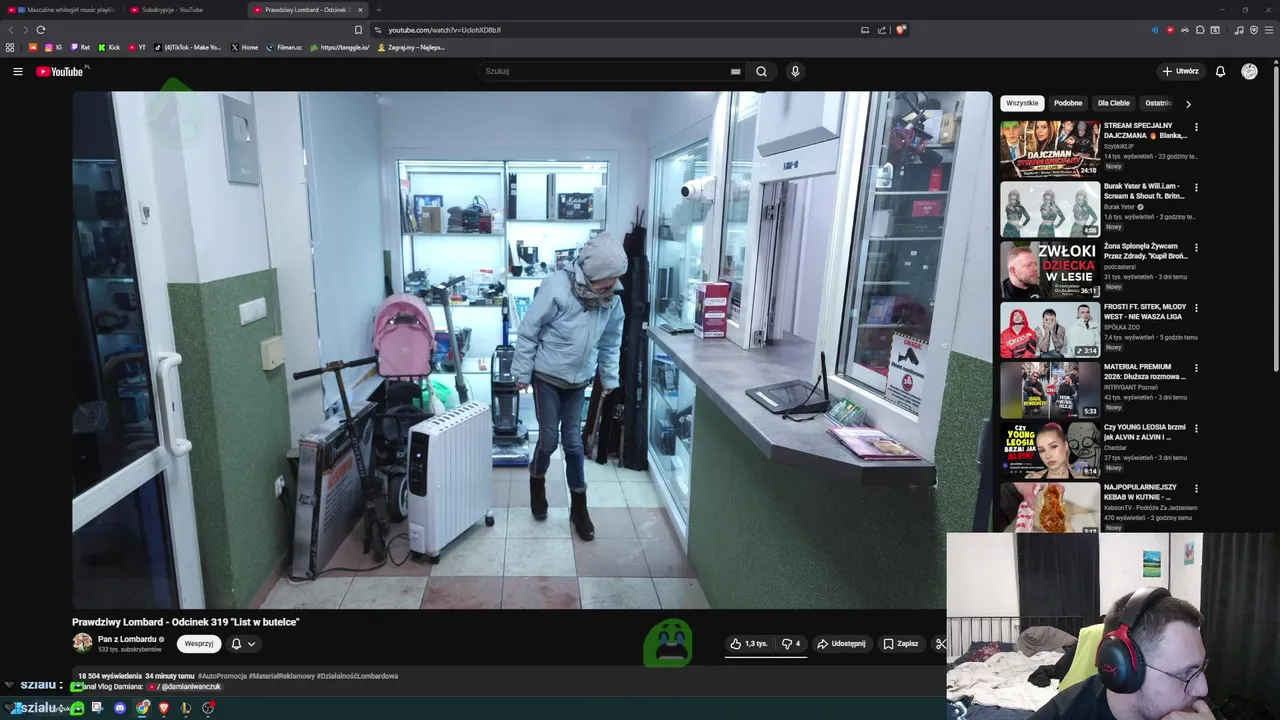Switch to the Masculine whitegirl music playlist tab

click(62, 10)
